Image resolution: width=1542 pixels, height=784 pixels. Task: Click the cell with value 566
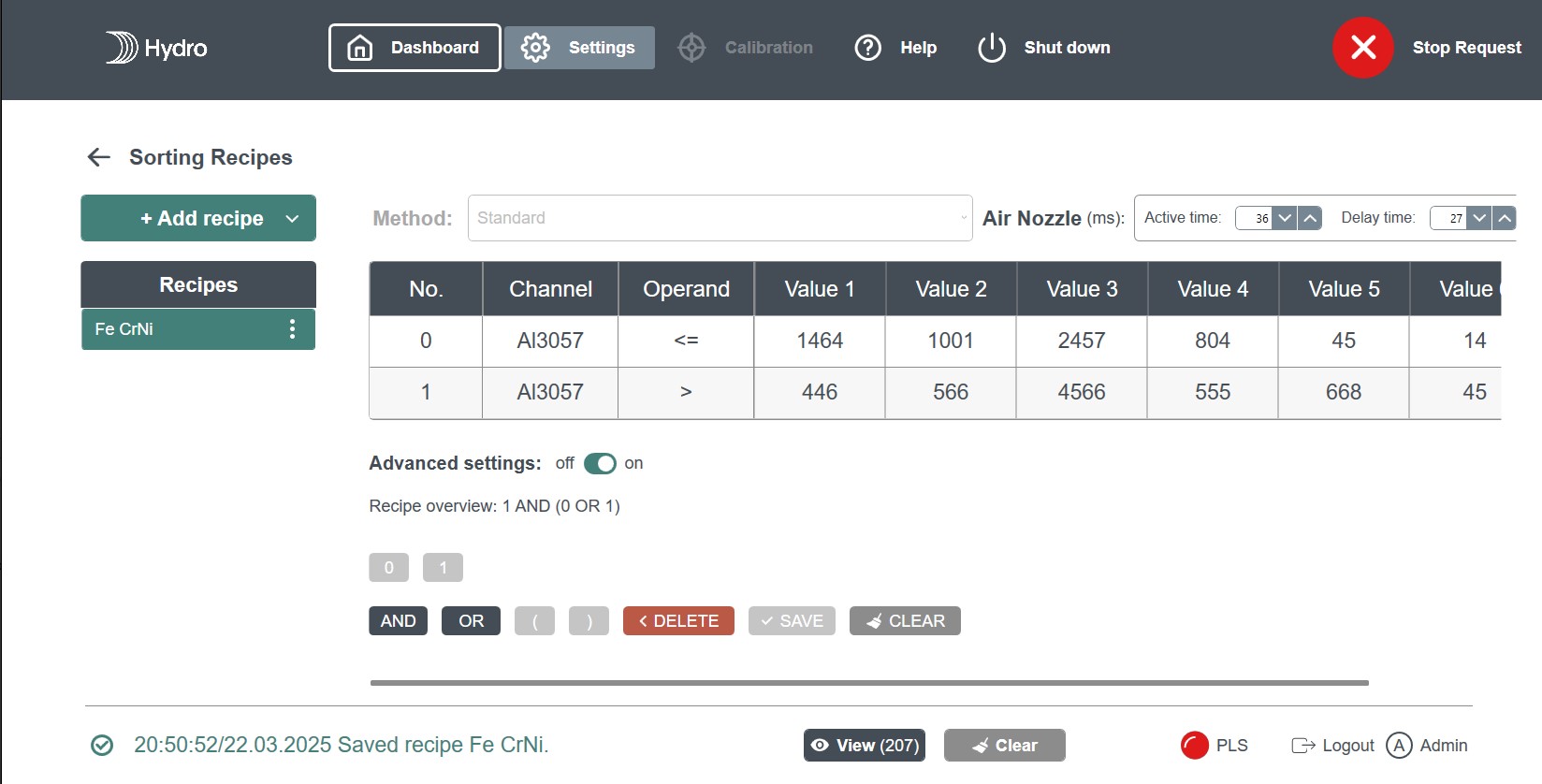pyautogui.click(x=951, y=393)
